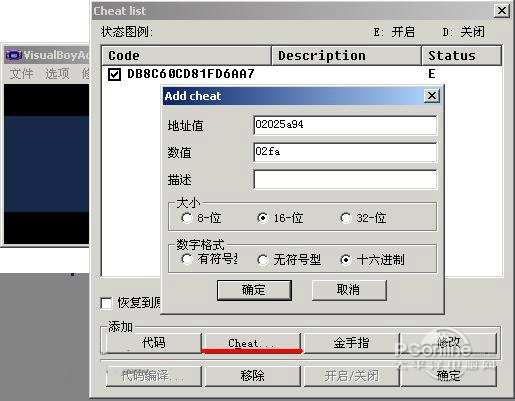Focus the 描述 description input field
The height and width of the screenshot is (401, 515).
[345, 179]
